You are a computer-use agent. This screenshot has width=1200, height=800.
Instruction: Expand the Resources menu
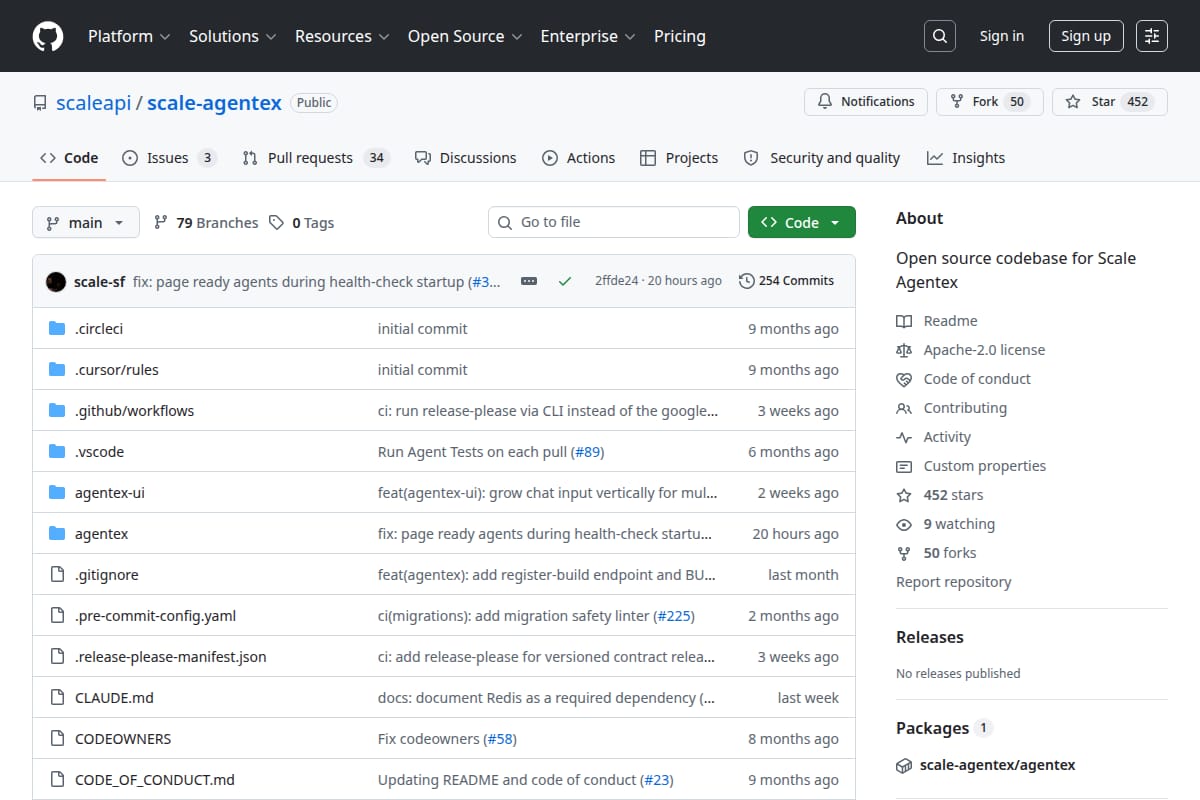342,36
